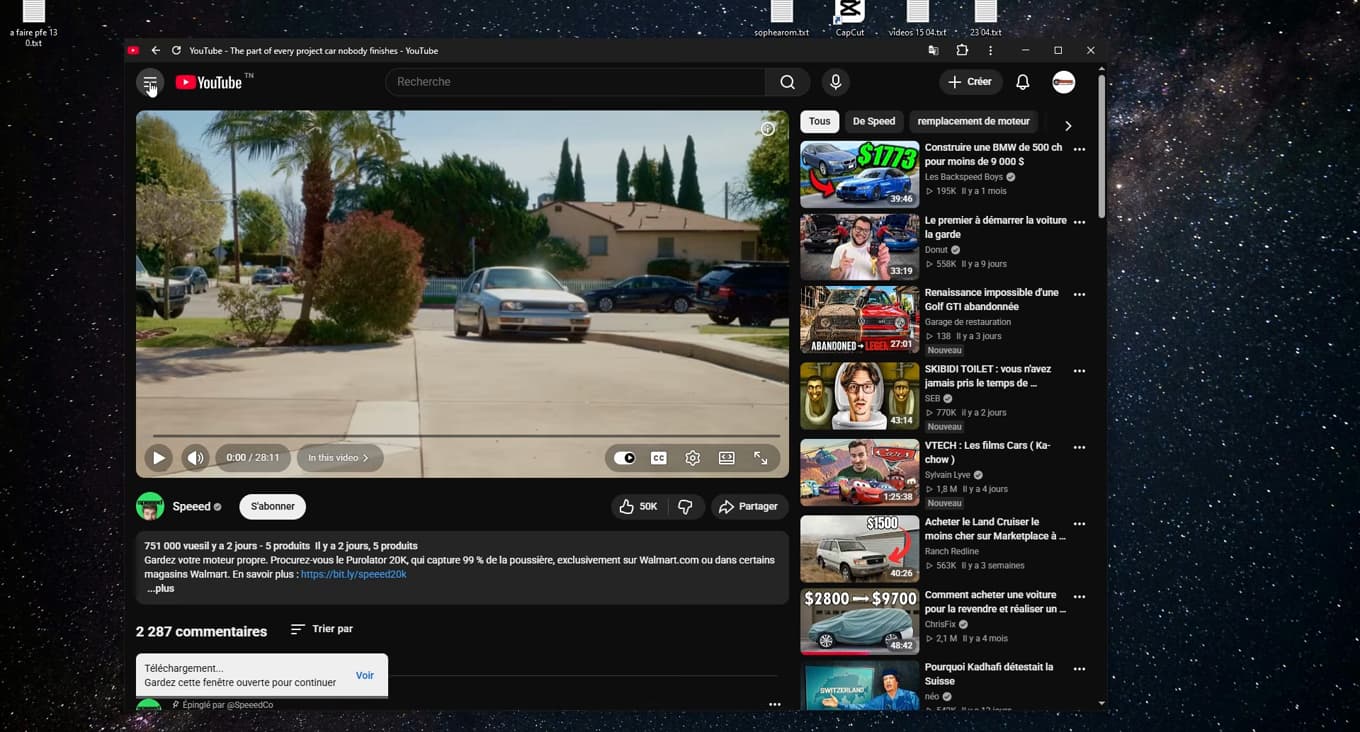Open Speeed channel name link
The height and width of the screenshot is (732, 1360).
(191, 506)
